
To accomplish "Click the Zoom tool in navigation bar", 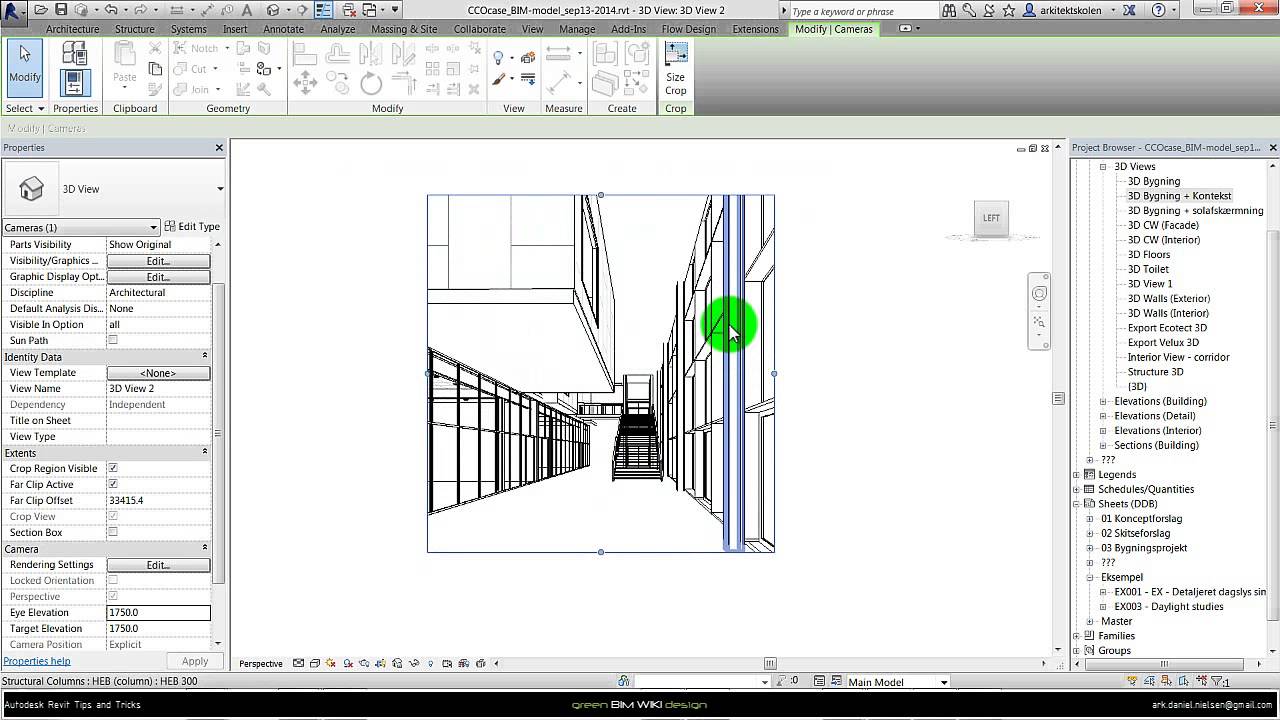I will coord(1039,322).
